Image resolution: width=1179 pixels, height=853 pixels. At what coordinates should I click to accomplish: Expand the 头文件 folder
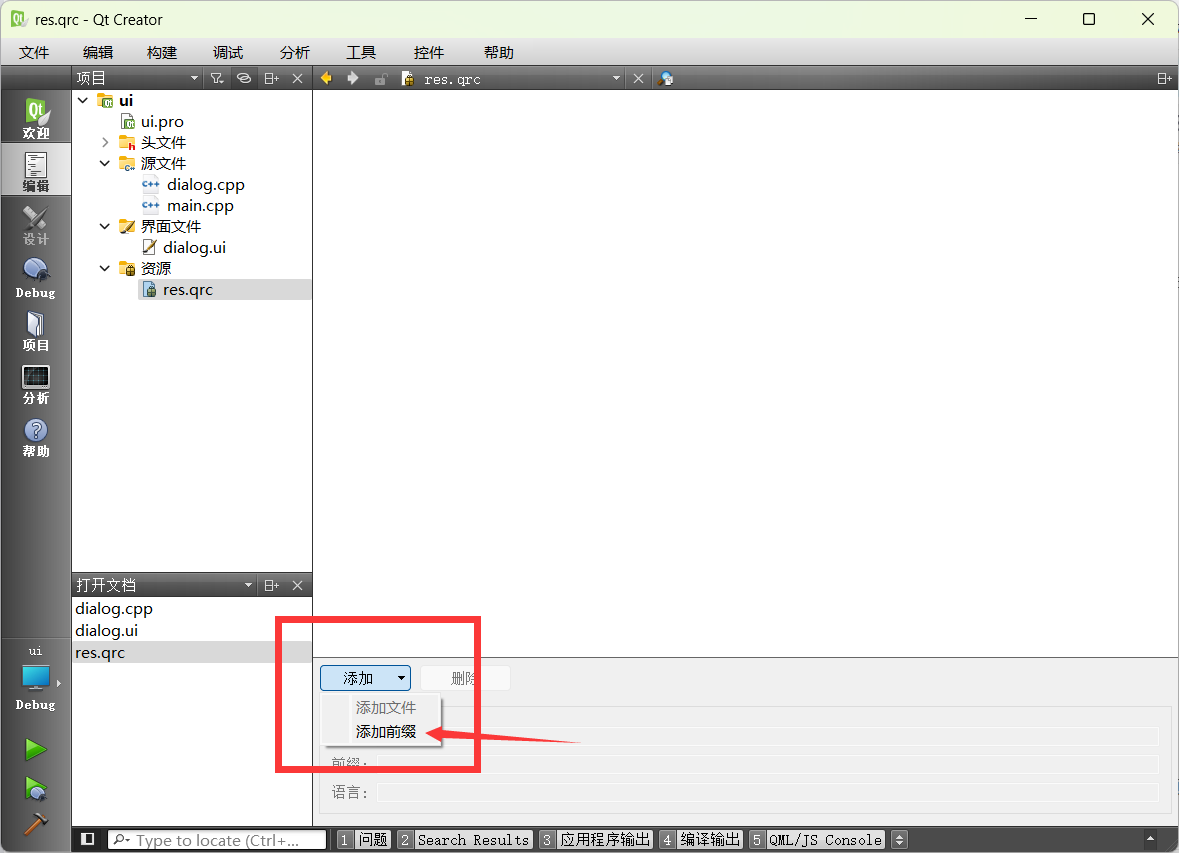105,143
